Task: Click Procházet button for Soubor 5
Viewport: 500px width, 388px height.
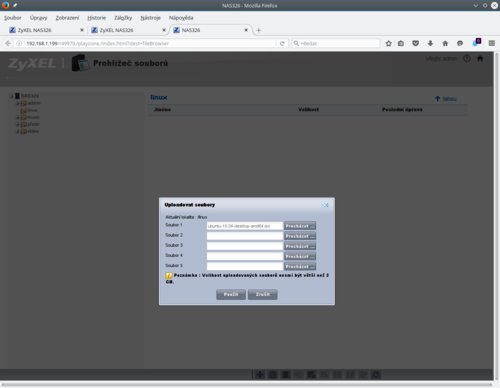Action: [x=300, y=267]
